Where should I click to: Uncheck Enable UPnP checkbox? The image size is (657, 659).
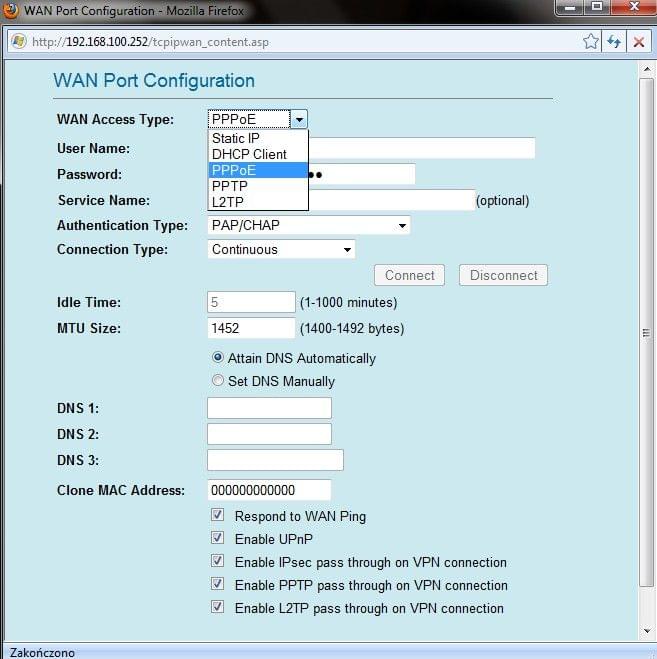click(218, 539)
